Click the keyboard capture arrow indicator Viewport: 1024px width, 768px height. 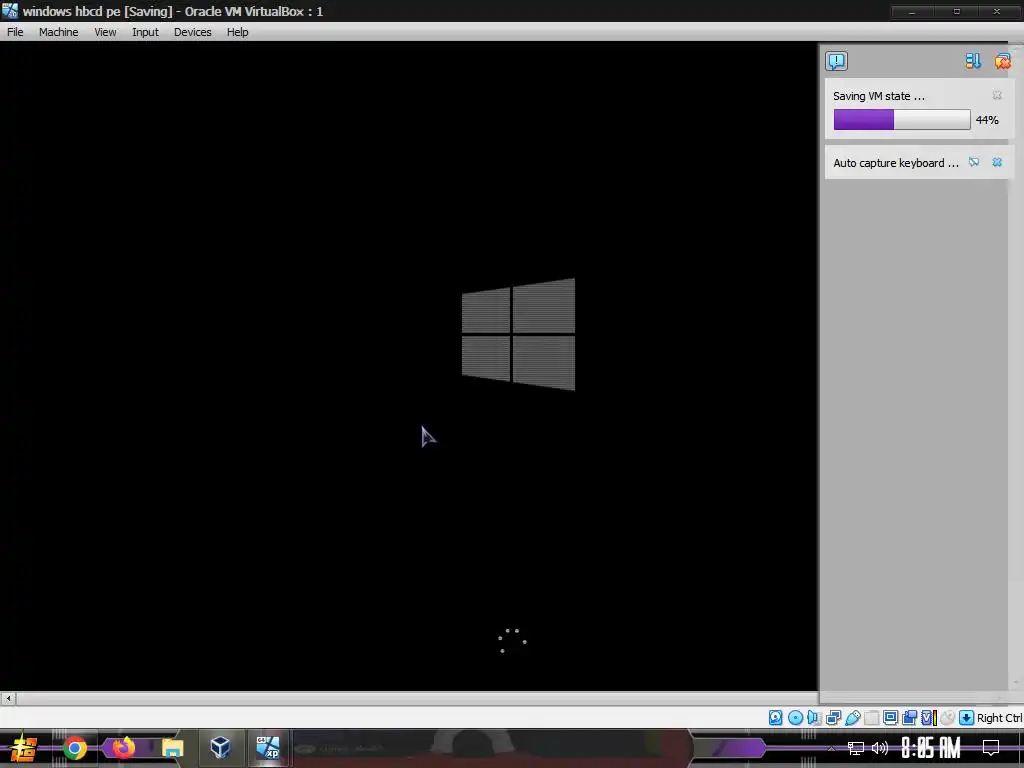[x=967, y=718]
